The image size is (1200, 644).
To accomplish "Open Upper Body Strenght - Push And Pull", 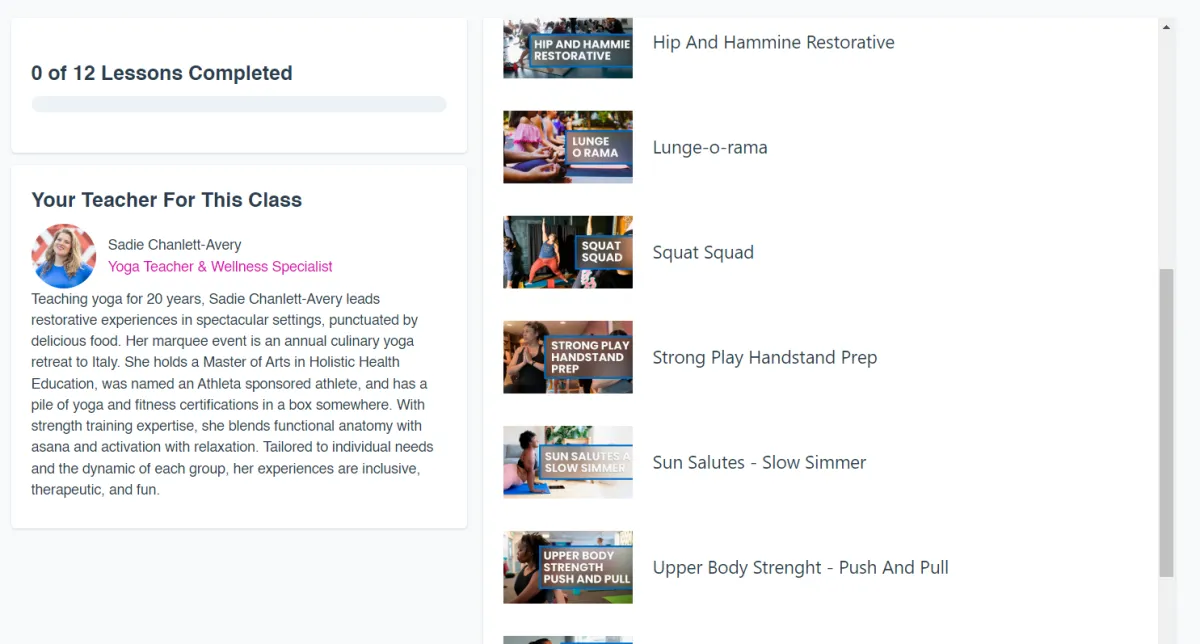I will click(x=801, y=567).
